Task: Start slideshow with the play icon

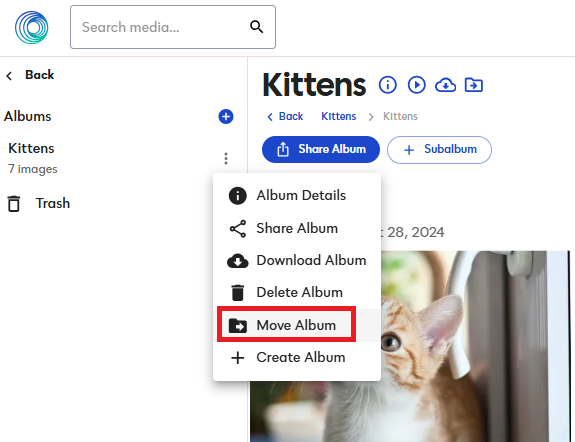Action: [417, 85]
